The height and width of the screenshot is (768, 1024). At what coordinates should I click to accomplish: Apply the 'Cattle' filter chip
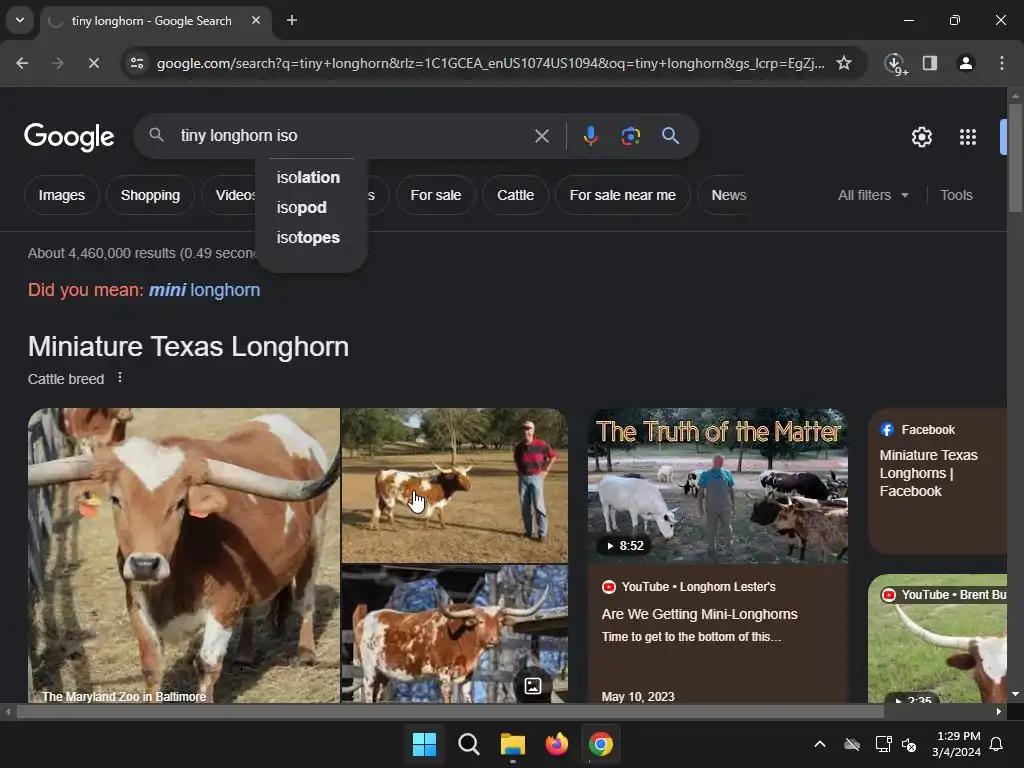[515, 195]
